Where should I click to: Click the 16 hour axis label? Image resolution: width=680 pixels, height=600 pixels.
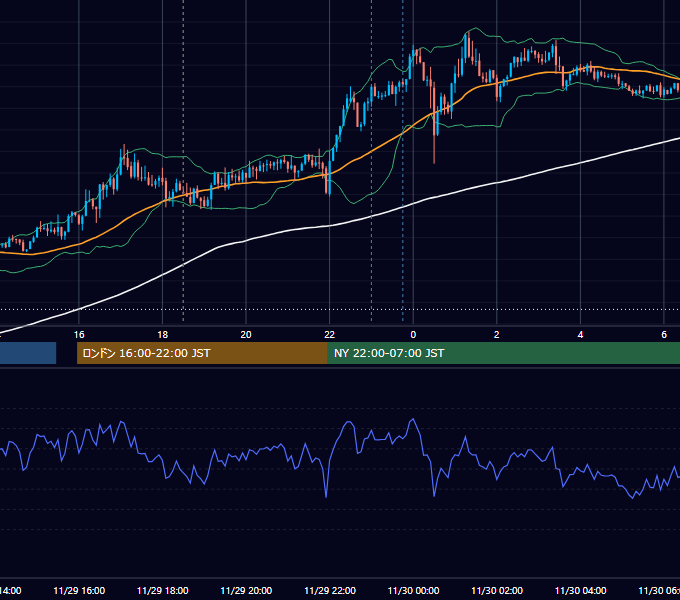[79, 335]
